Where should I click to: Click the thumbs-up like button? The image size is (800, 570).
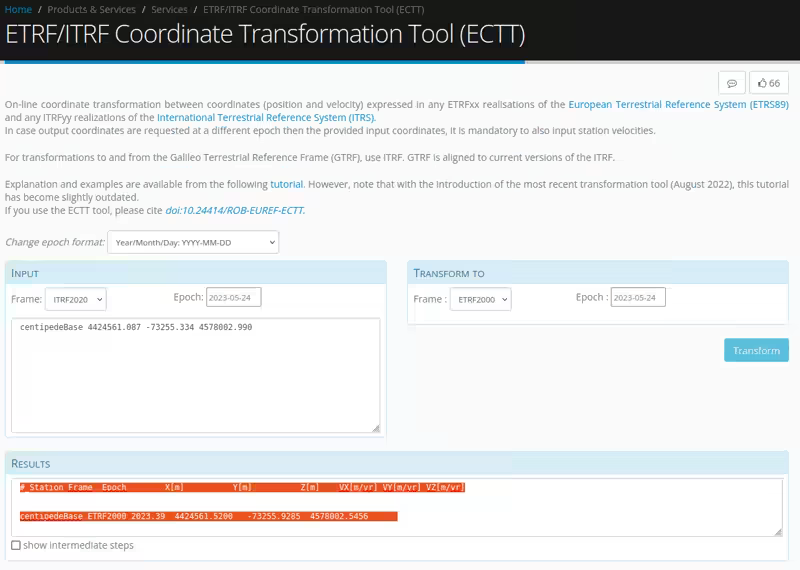click(768, 83)
